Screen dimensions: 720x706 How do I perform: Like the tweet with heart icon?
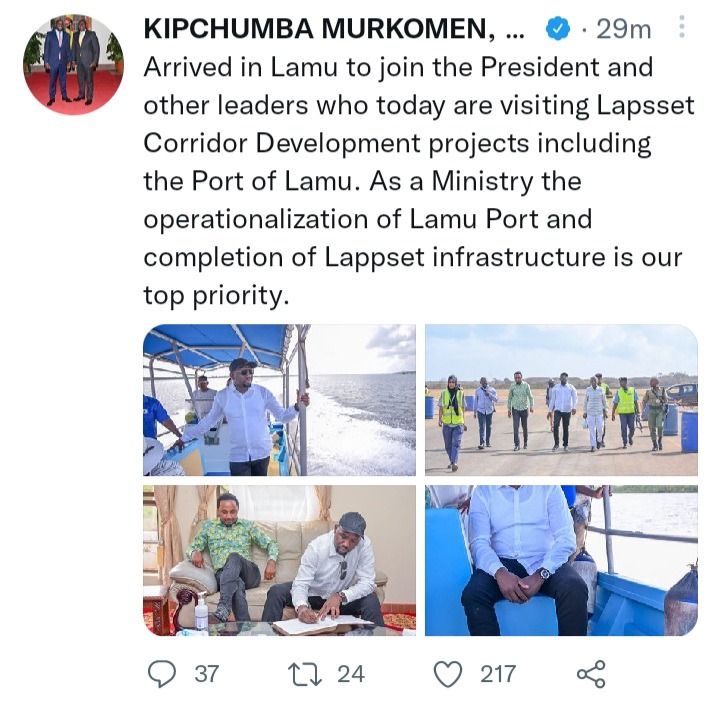pyautogui.click(x=448, y=674)
